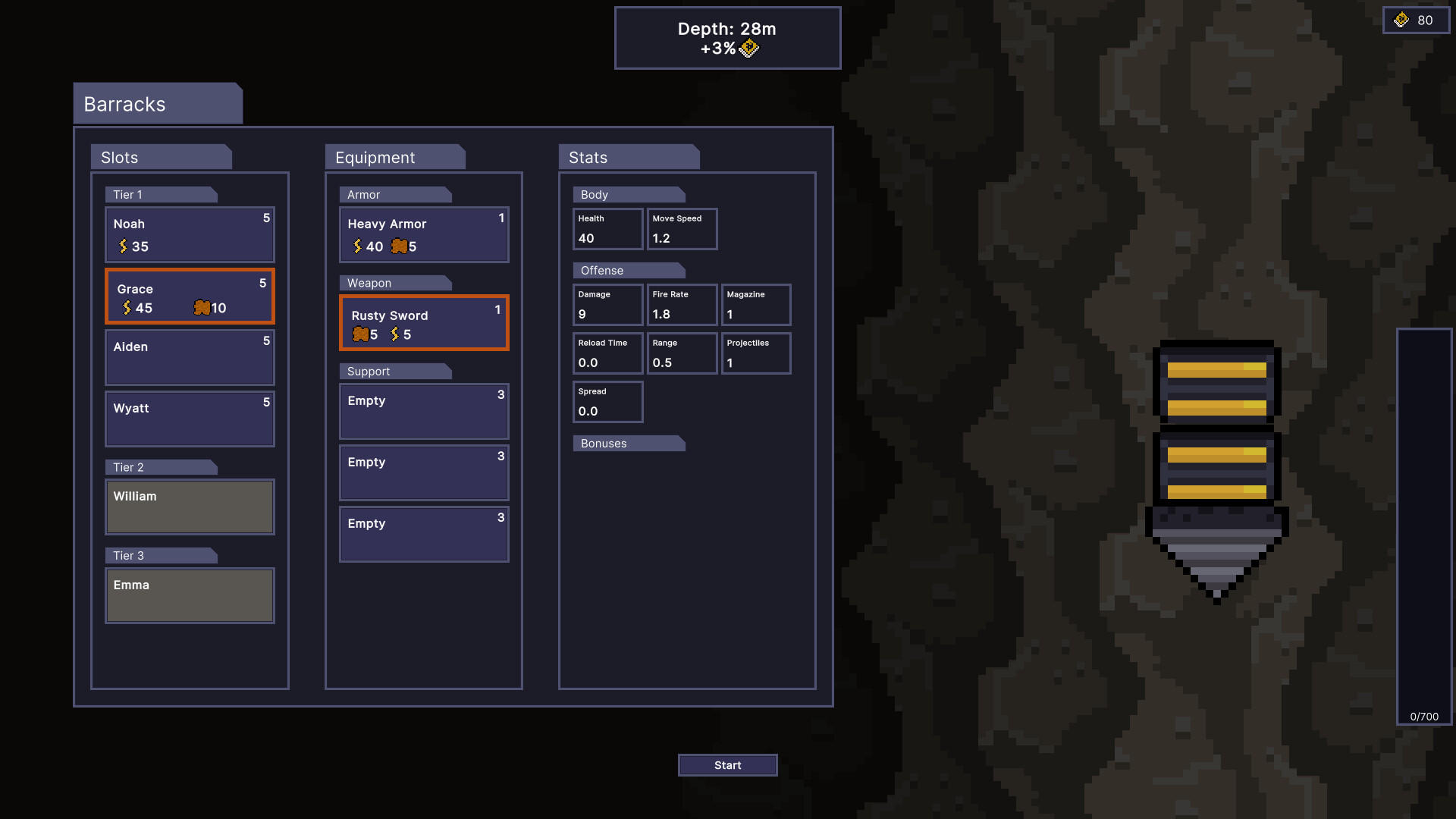Click the Start button to begin
1456x819 pixels.
[x=727, y=765]
